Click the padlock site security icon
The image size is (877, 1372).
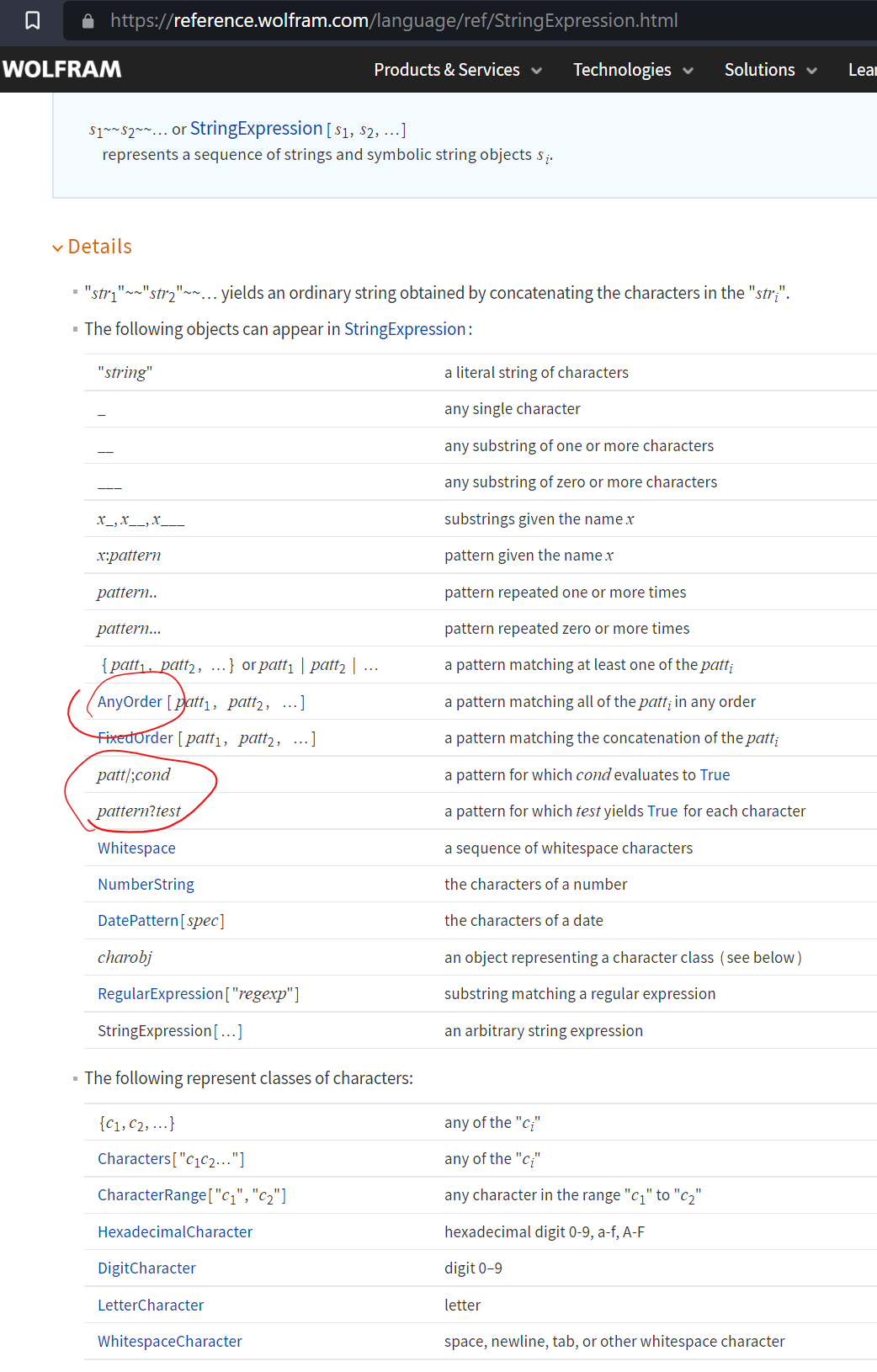88,21
